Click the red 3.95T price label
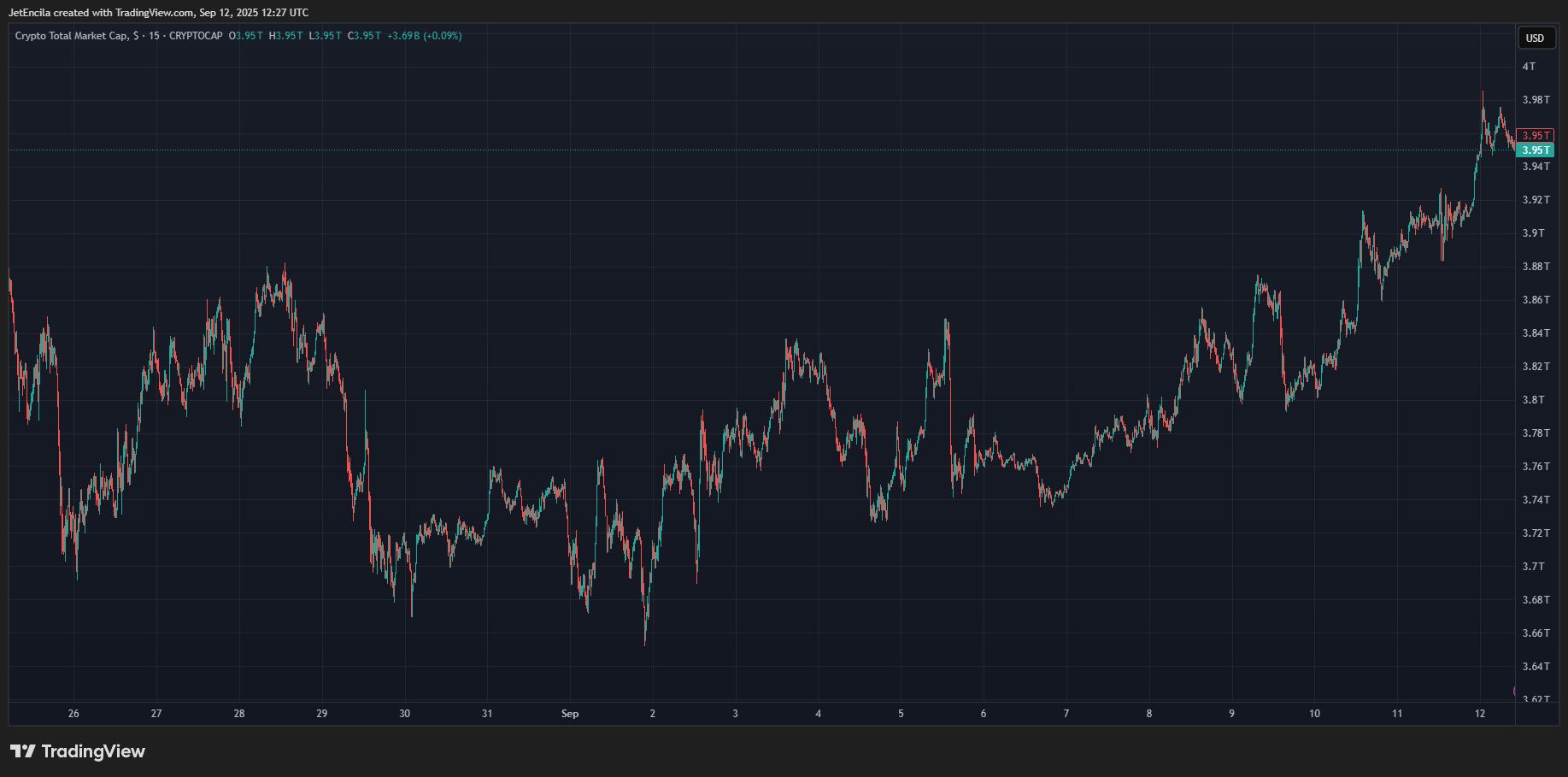The image size is (1568, 777). coord(1536,136)
